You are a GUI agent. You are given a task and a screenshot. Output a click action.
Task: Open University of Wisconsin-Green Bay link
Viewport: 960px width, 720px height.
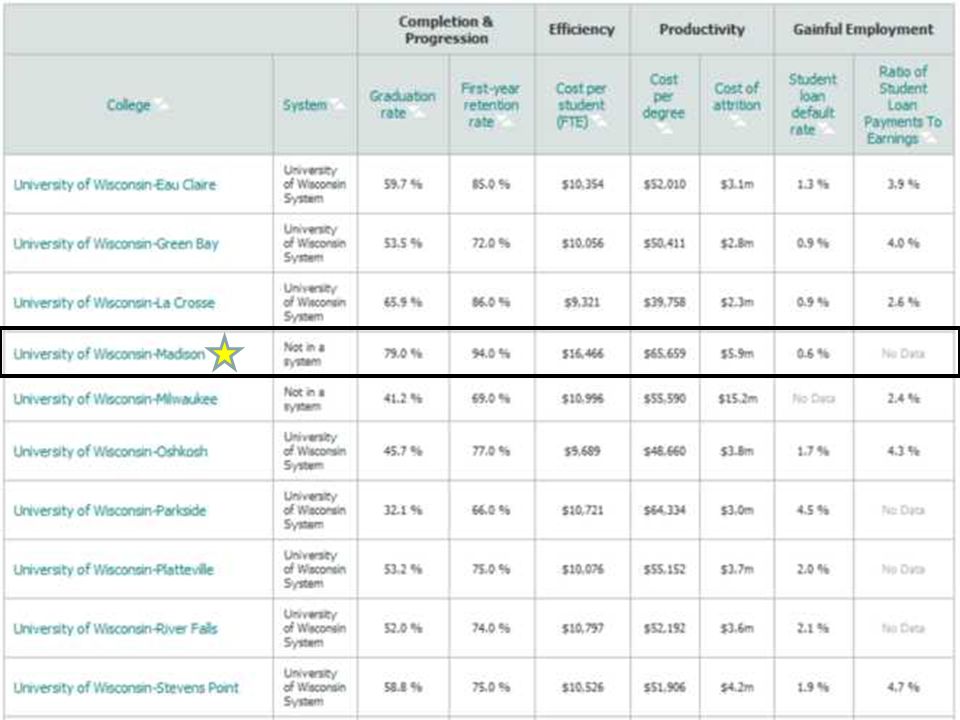116,244
